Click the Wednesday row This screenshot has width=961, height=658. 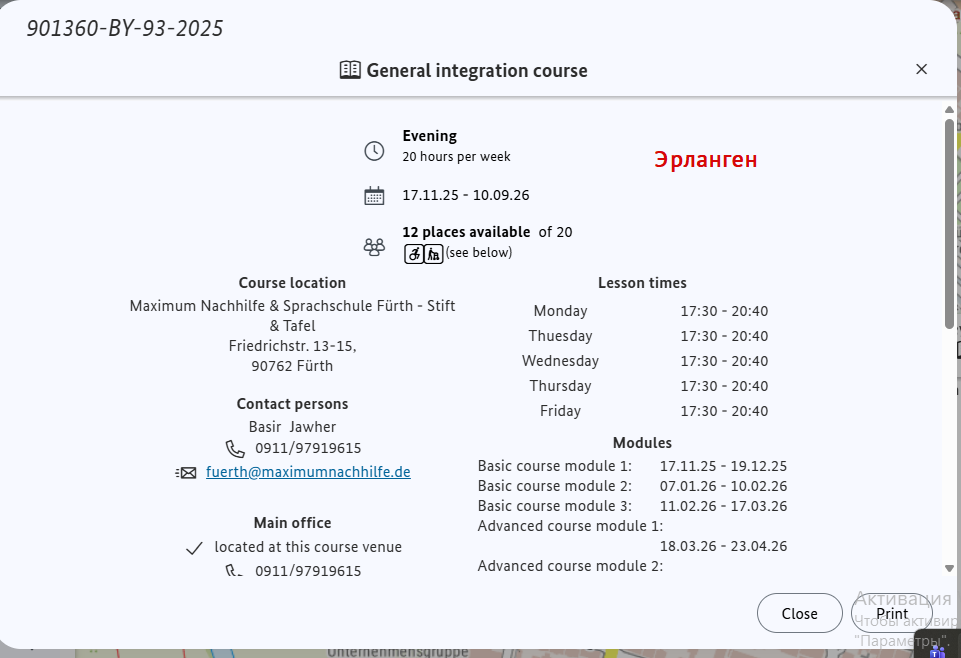pyautogui.click(x=643, y=361)
